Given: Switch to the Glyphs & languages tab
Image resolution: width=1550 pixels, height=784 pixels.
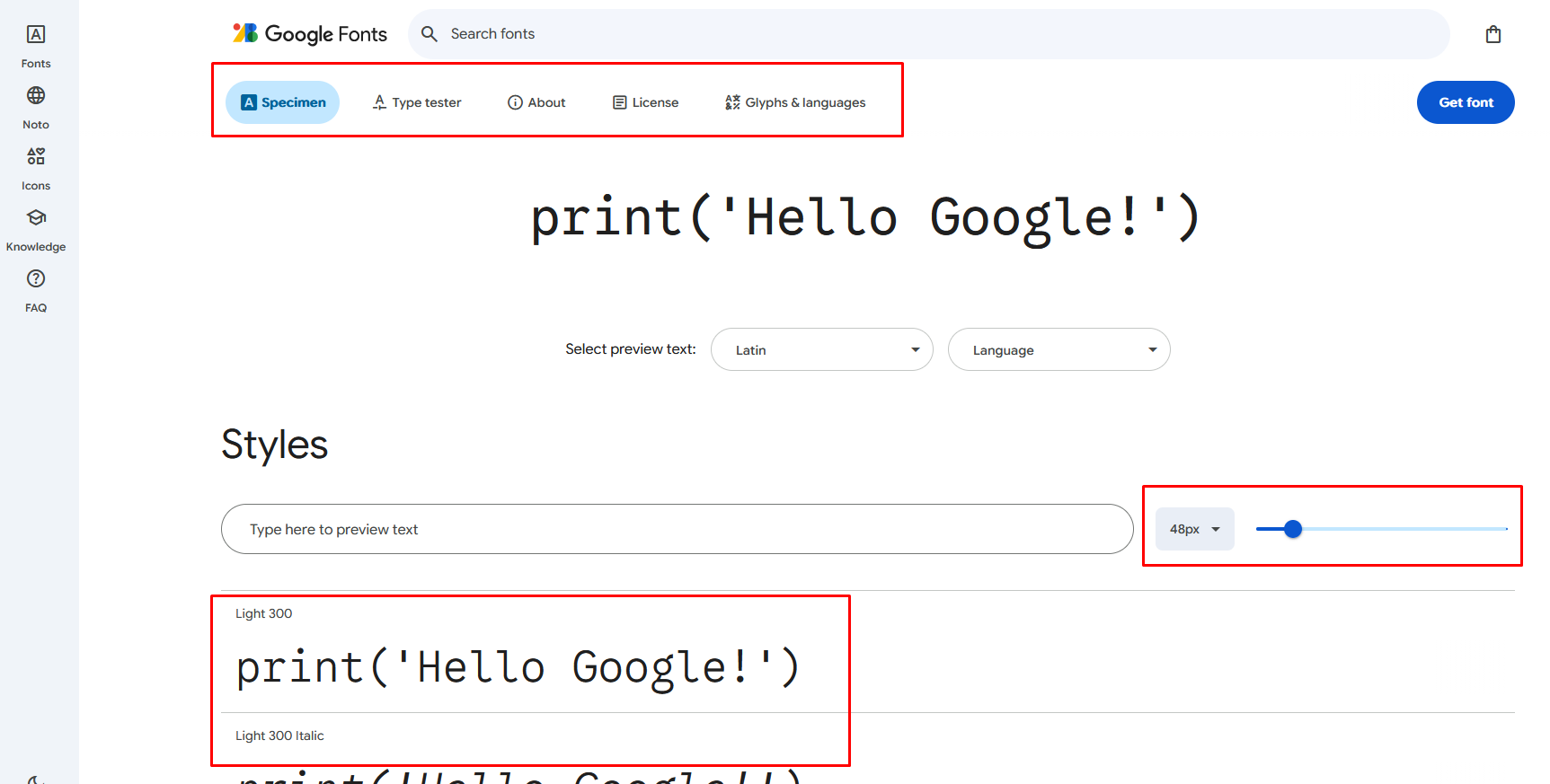Looking at the screenshot, I should (795, 102).
